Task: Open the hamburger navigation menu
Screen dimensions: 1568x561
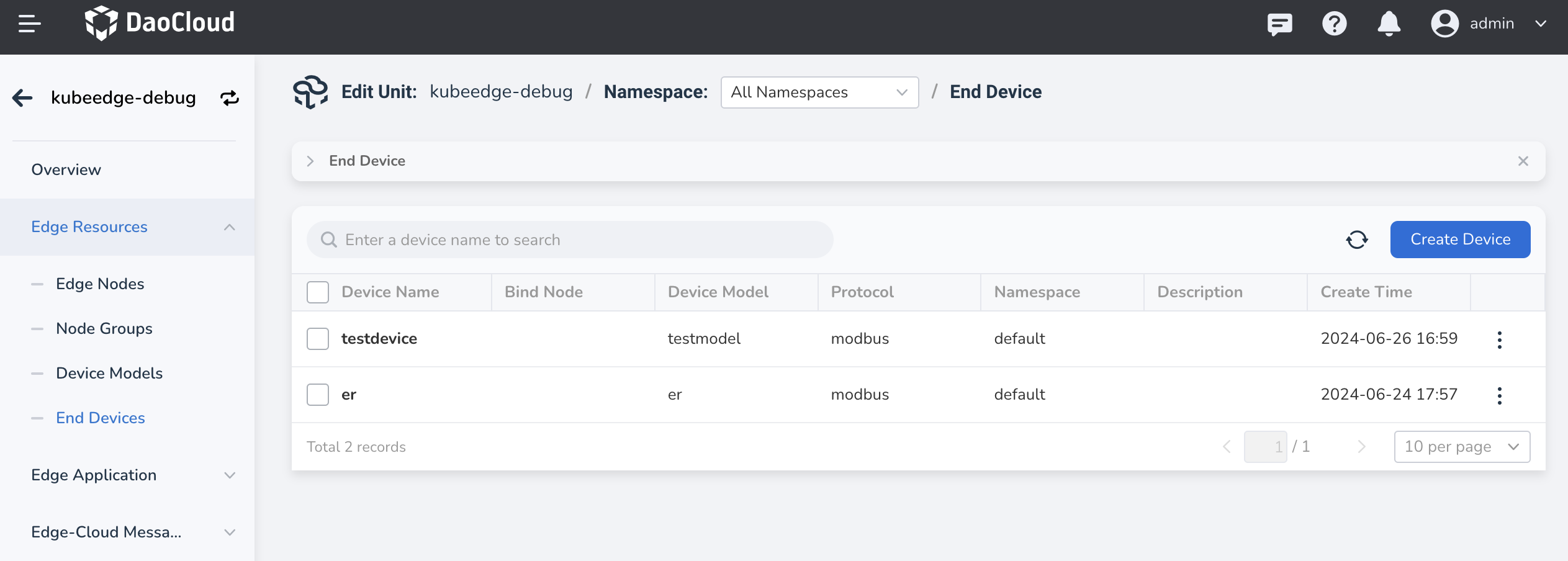Action: [29, 24]
